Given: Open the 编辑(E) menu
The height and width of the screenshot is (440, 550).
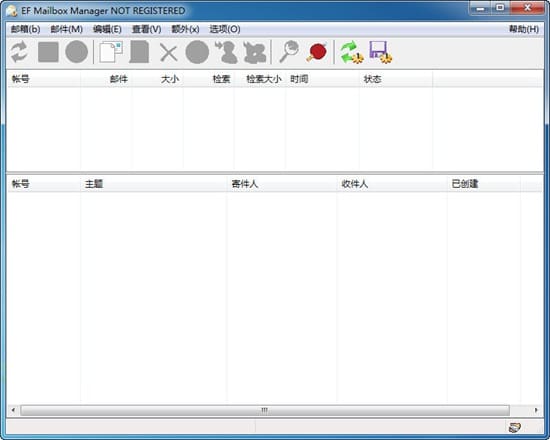Looking at the screenshot, I should [107, 29].
